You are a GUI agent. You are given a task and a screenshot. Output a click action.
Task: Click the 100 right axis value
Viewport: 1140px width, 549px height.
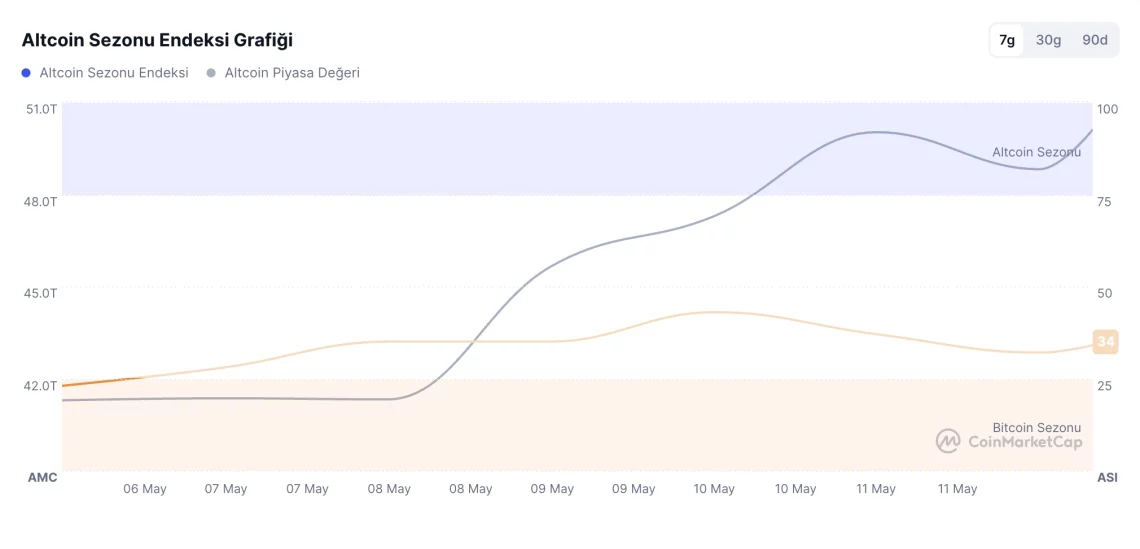click(1107, 109)
